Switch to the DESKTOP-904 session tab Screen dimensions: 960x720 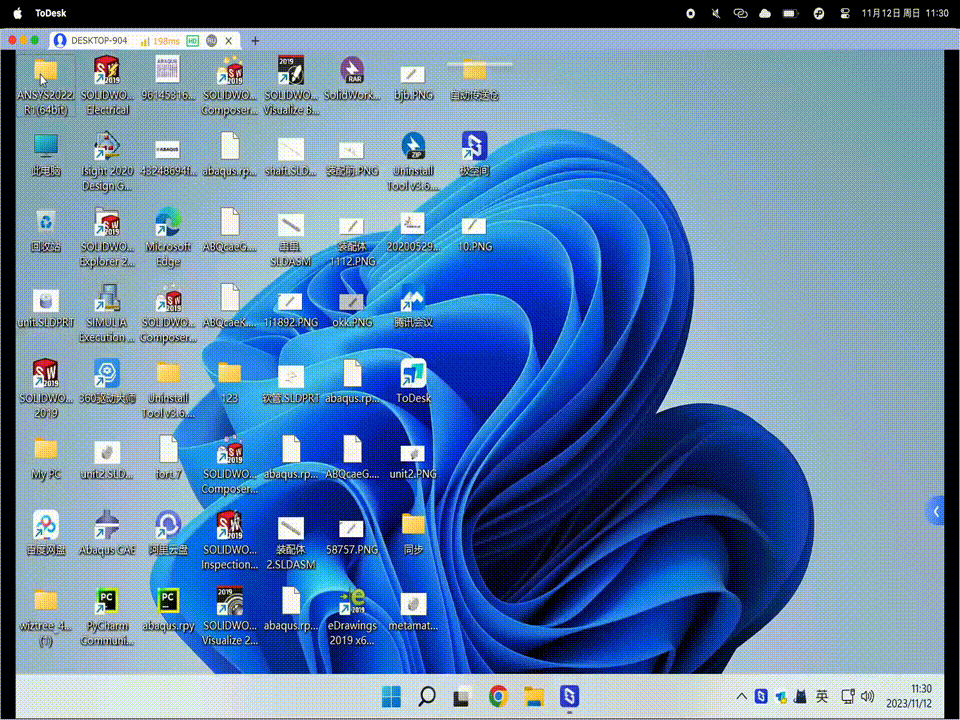coord(99,40)
